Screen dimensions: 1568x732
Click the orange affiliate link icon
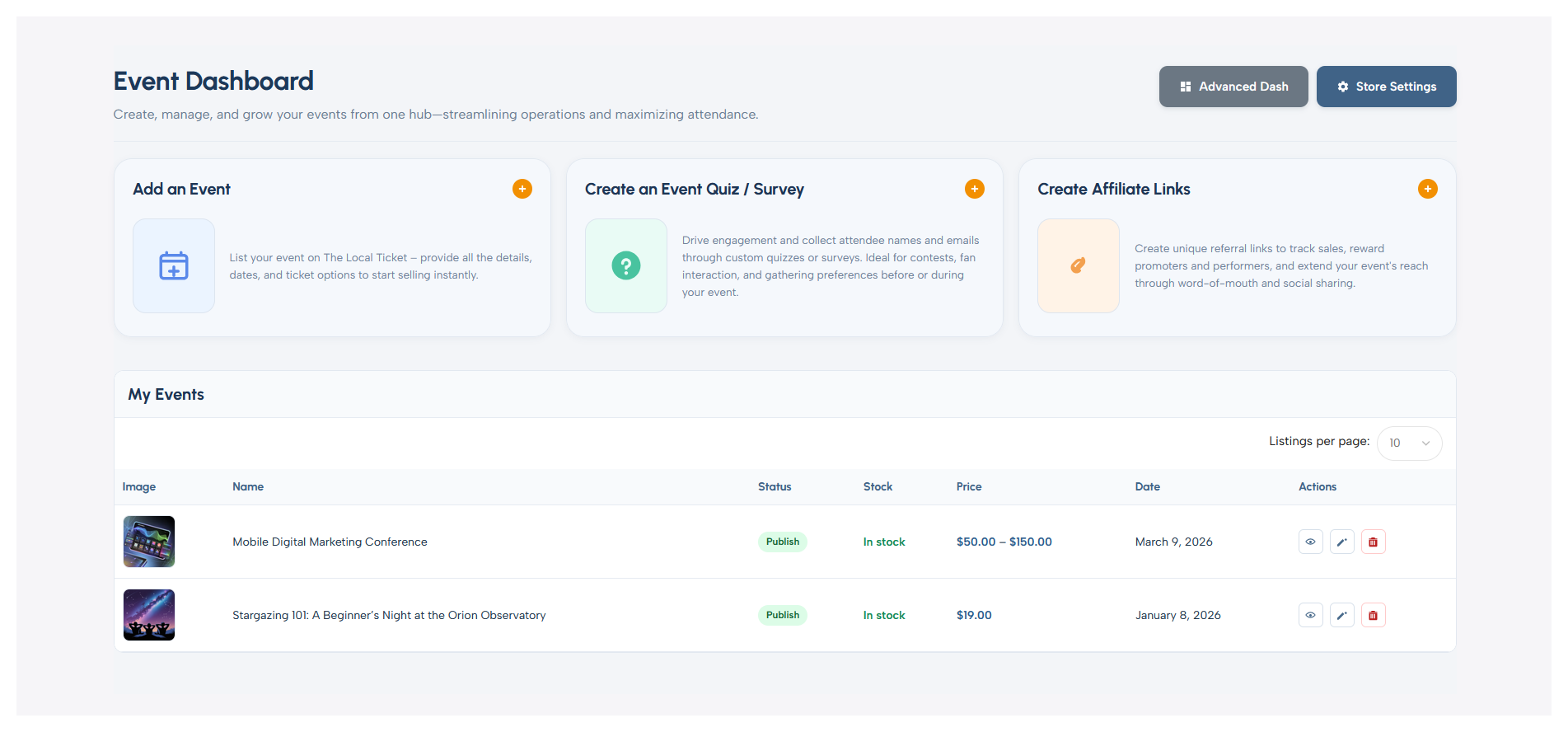pyautogui.click(x=1079, y=265)
